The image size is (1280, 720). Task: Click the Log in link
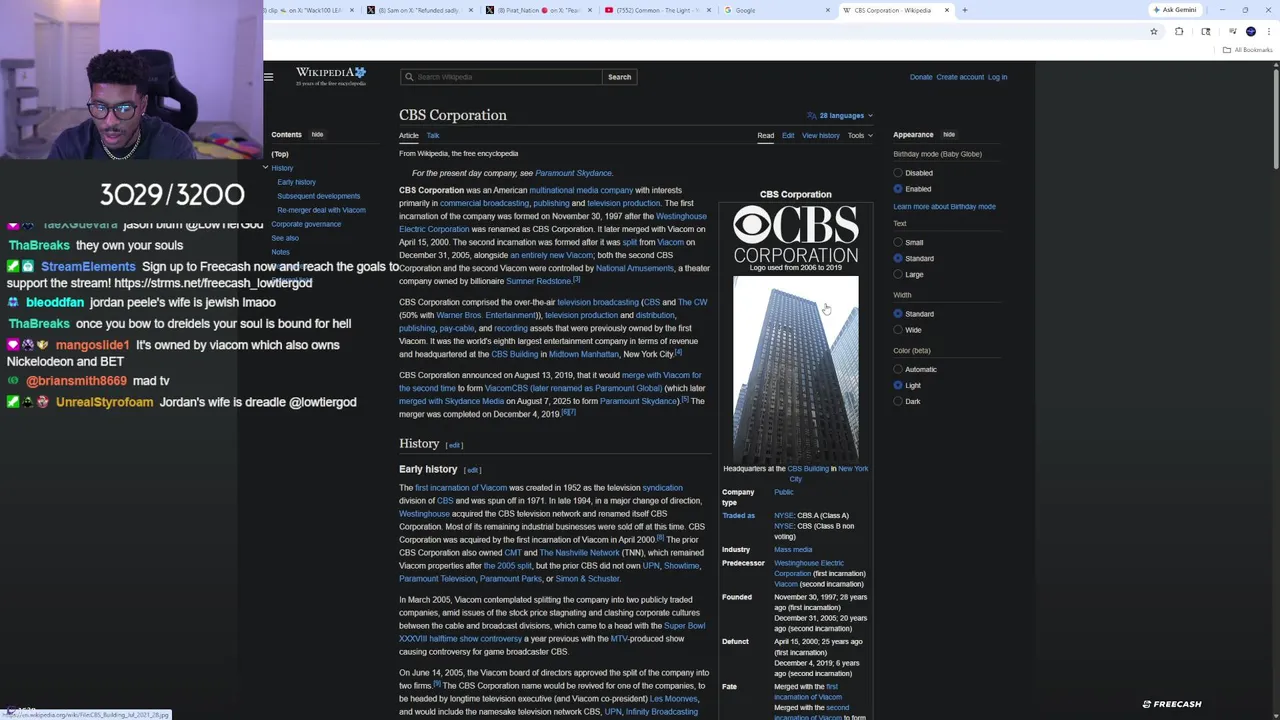tap(997, 77)
